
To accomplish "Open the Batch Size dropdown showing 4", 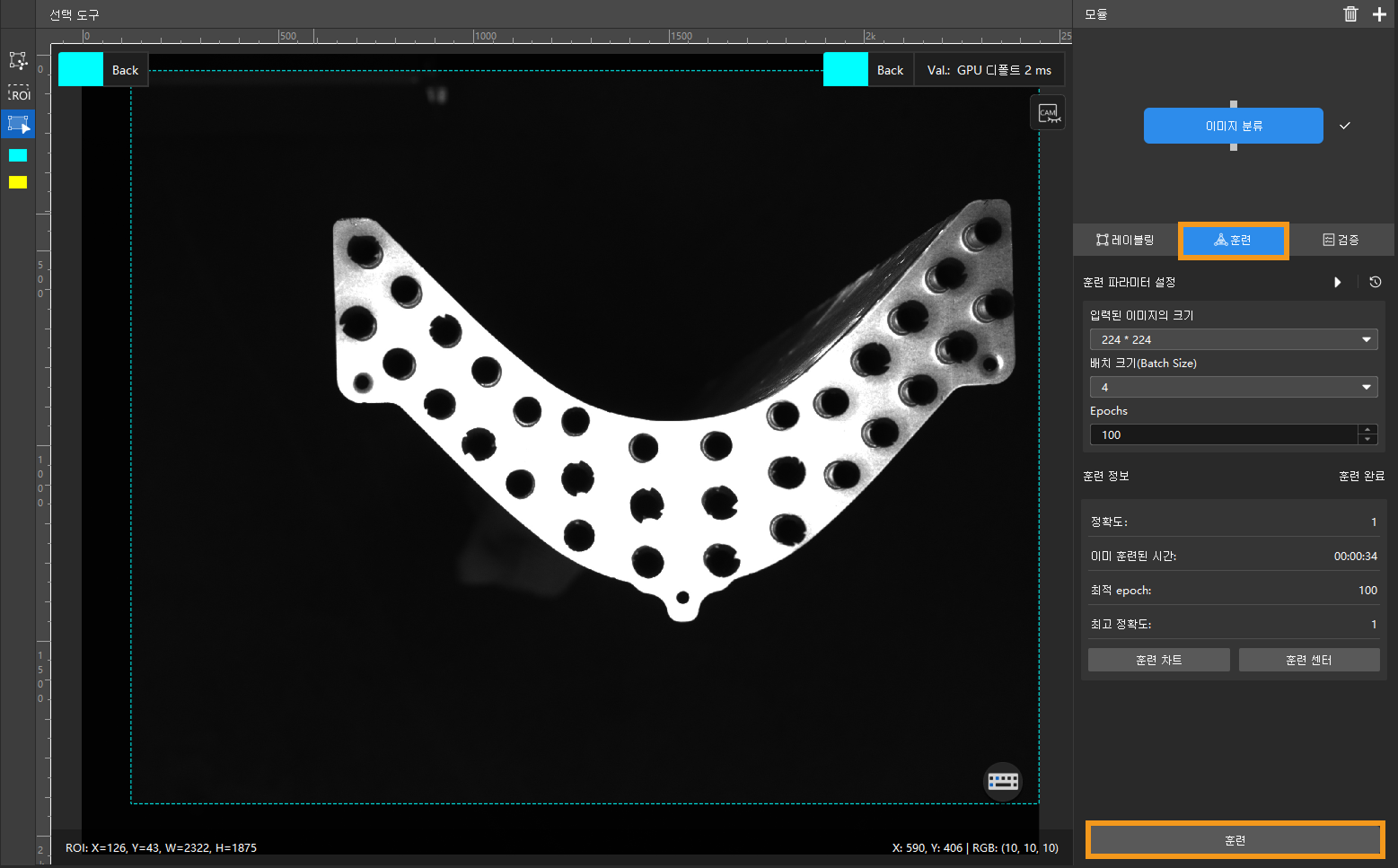I will (1233, 387).
